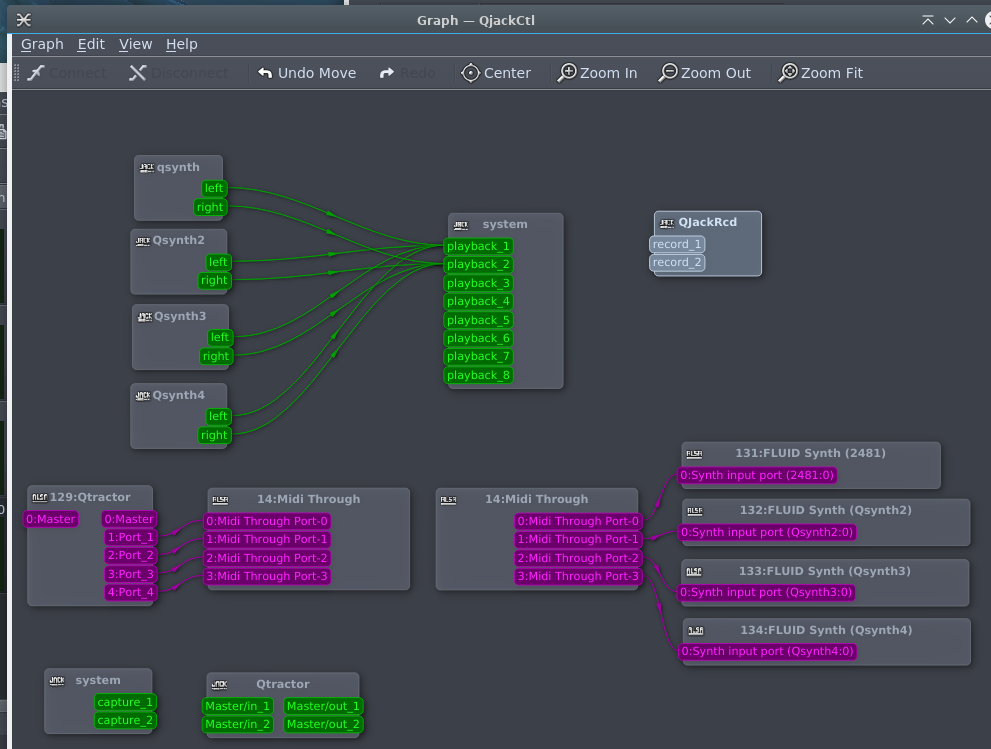The height and width of the screenshot is (749, 991).
Task: Click the ALSA icon on 133:FLUID Synth node
Action: click(x=694, y=571)
